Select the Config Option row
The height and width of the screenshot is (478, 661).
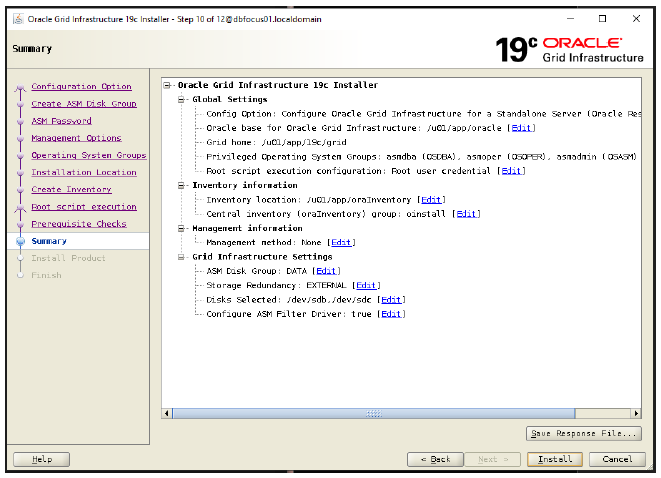423,114
